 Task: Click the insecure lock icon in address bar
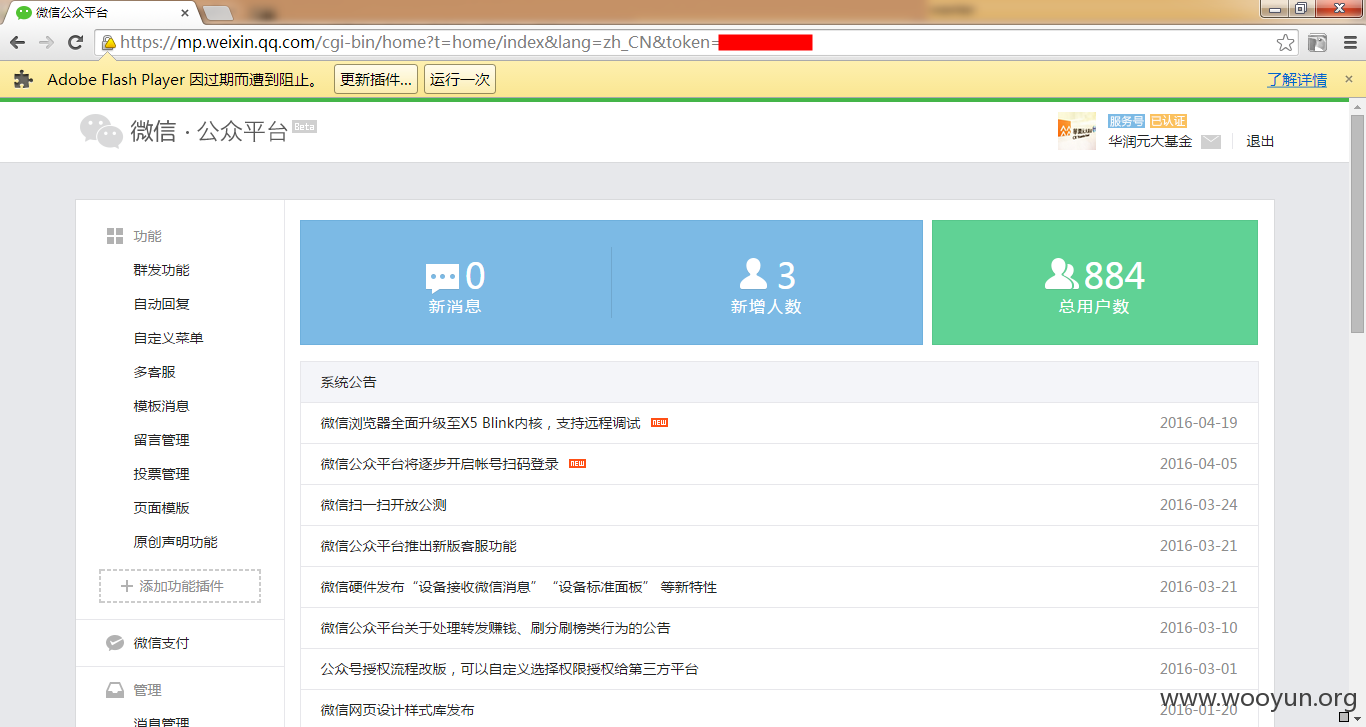(x=108, y=42)
